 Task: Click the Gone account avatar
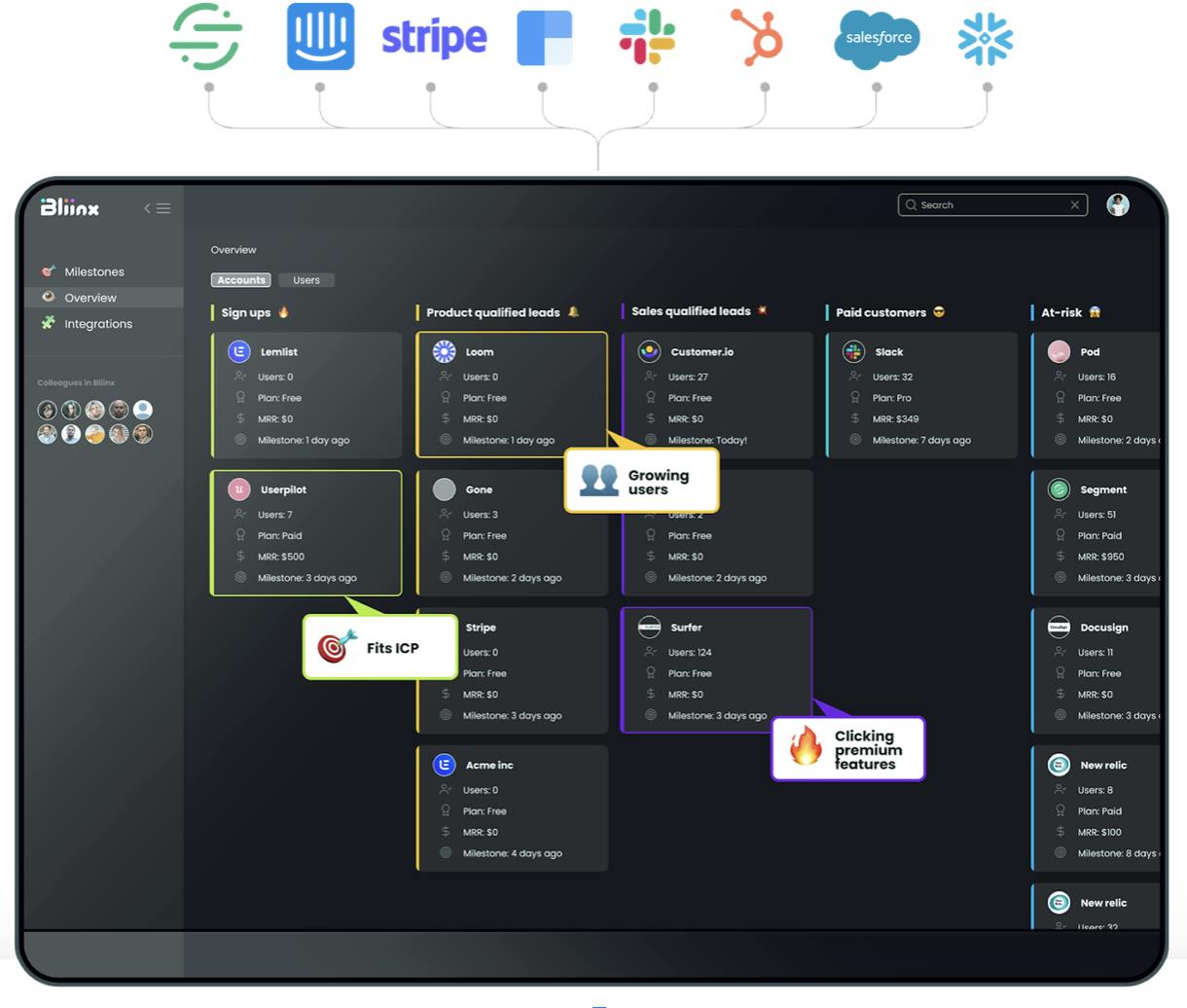tap(445, 489)
